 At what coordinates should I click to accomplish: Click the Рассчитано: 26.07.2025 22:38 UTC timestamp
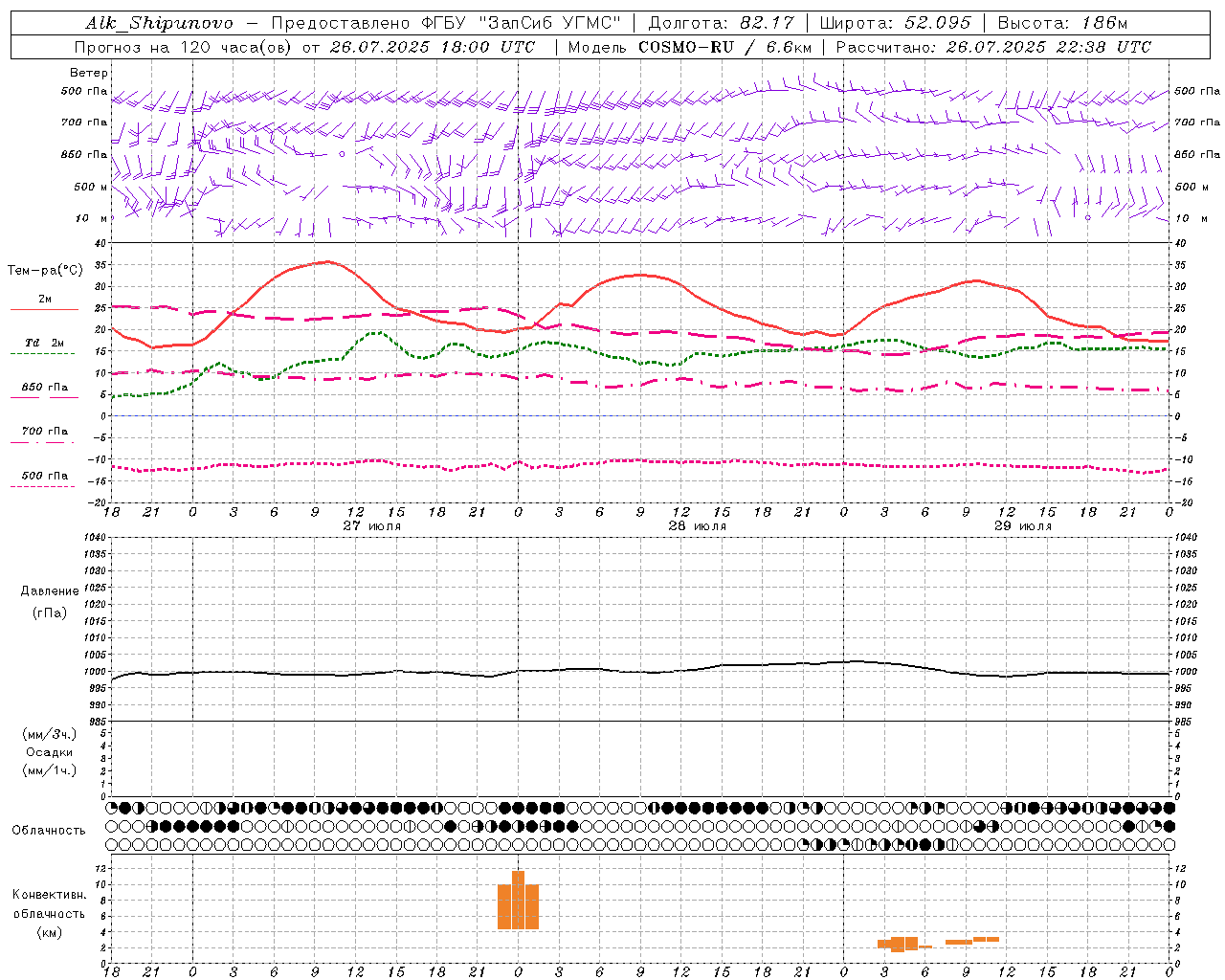click(x=993, y=47)
